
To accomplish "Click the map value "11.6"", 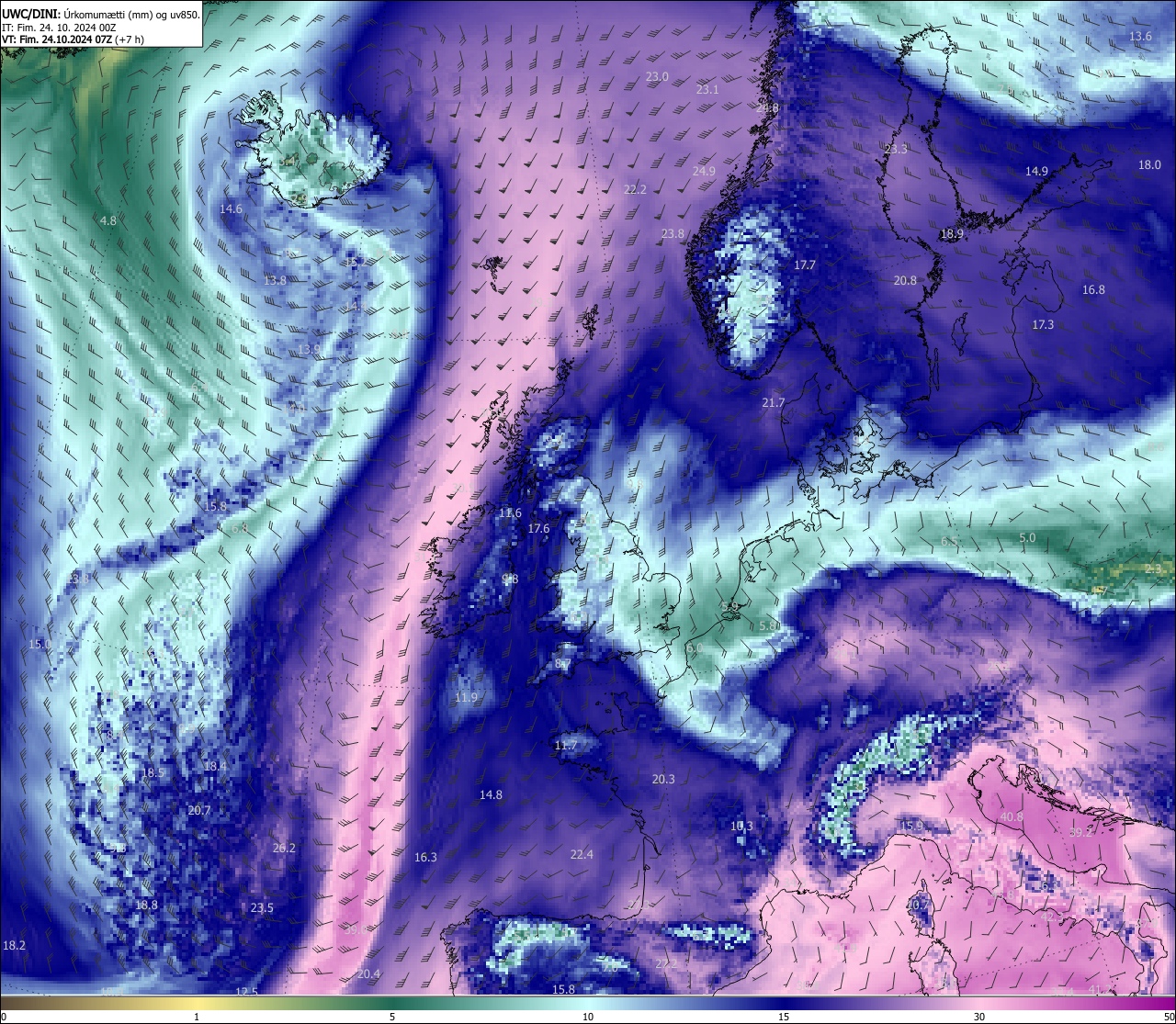I will pos(510,513).
